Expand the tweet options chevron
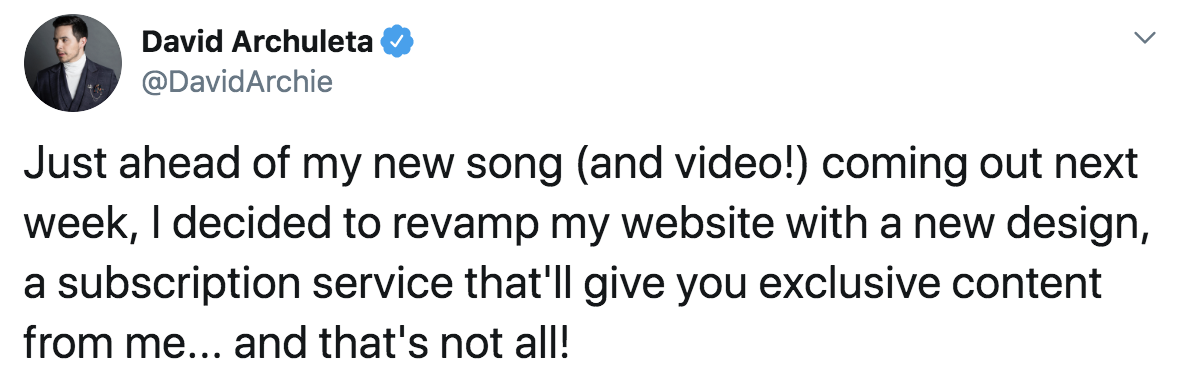The width and height of the screenshot is (1178, 382). (x=1144, y=38)
